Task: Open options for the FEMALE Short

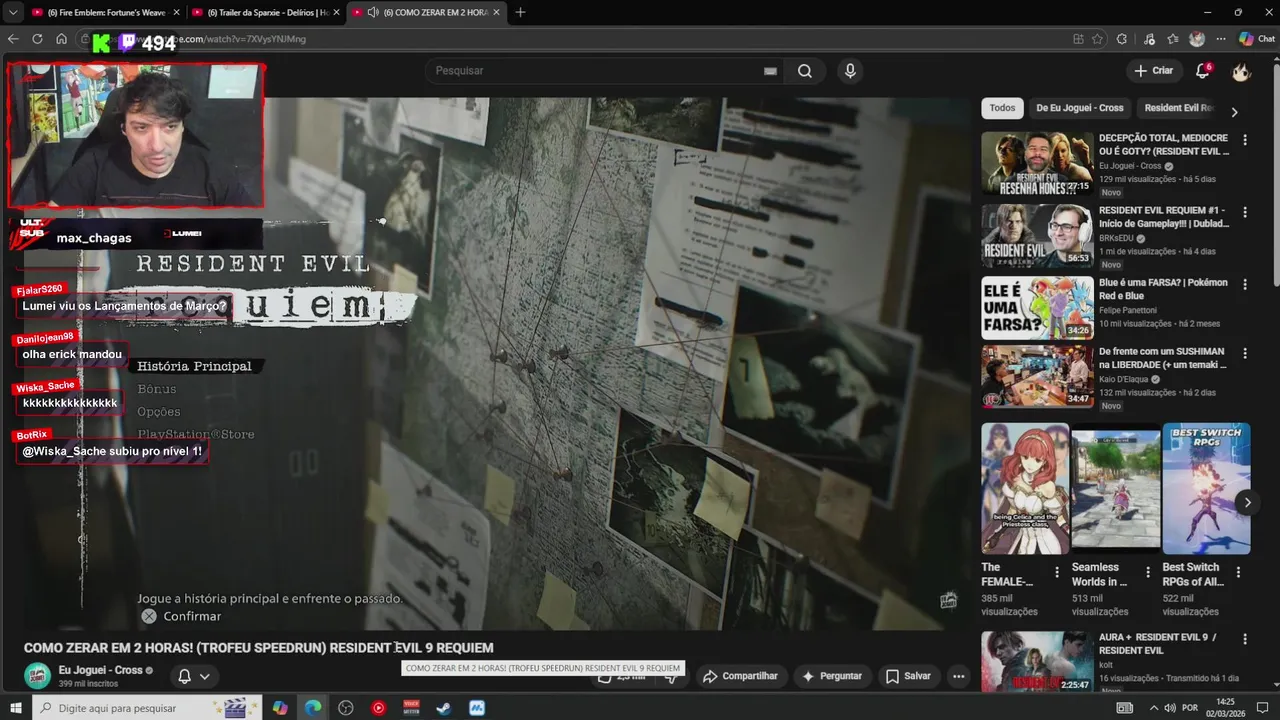Action: (x=1057, y=573)
